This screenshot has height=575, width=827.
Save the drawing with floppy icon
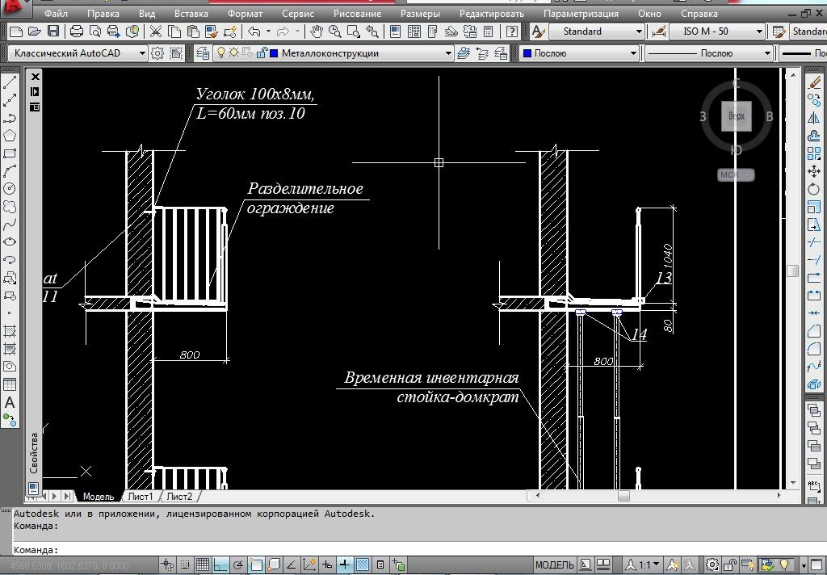click(53, 32)
